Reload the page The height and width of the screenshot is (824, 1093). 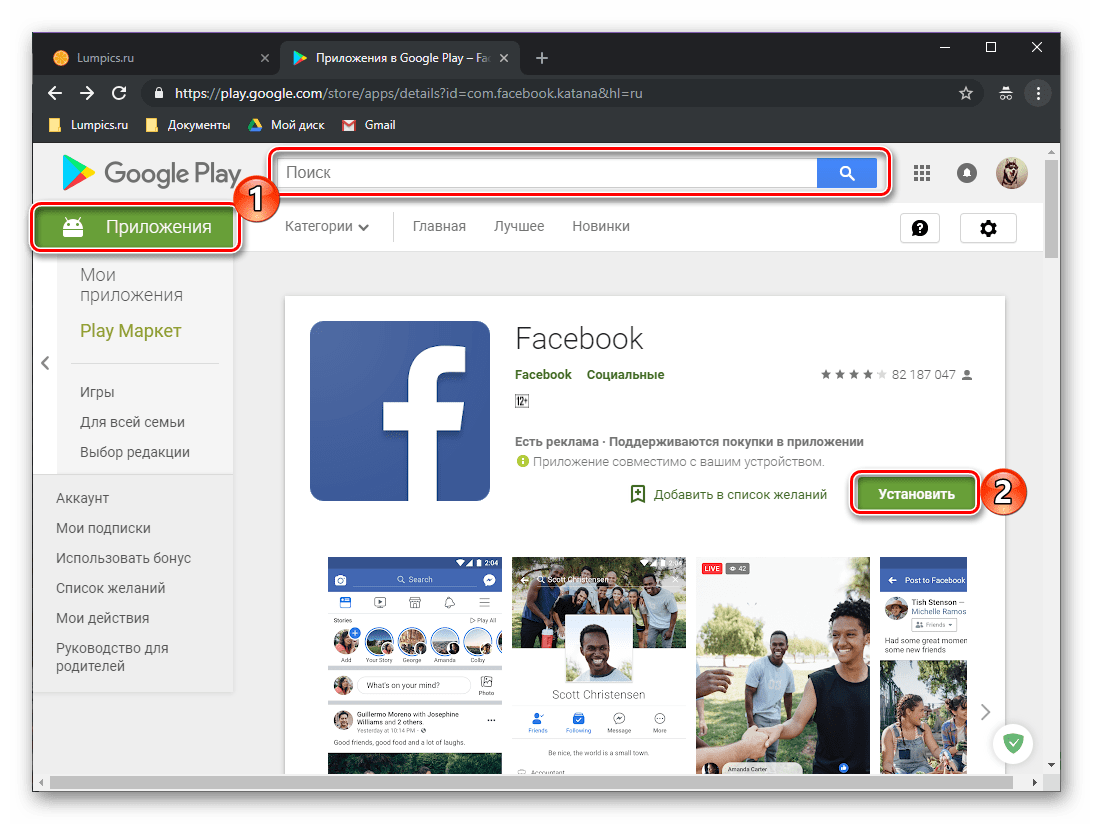tap(119, 93)
